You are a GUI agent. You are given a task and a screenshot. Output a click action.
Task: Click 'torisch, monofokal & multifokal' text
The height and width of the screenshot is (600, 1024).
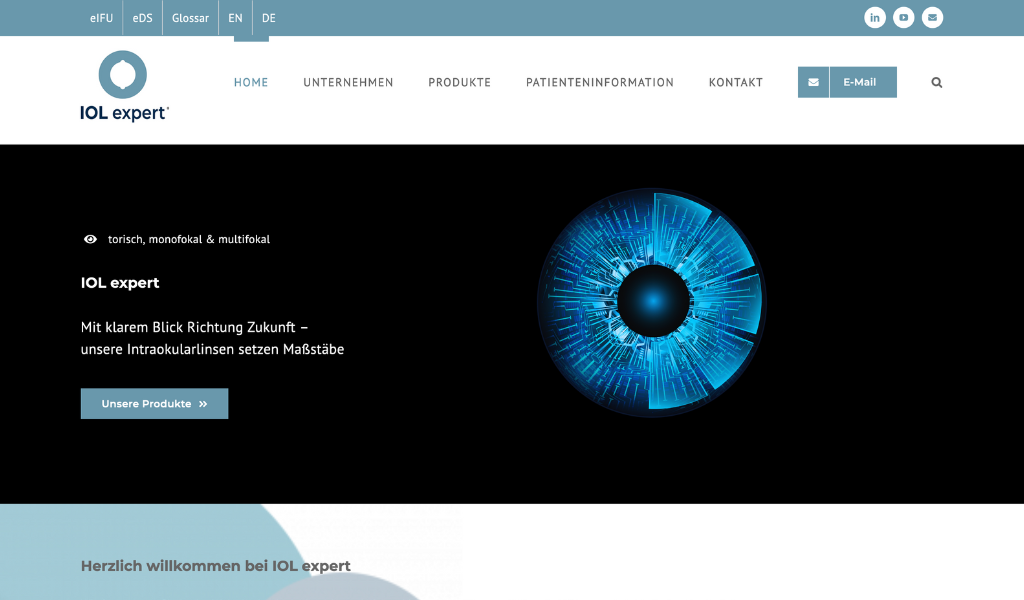(189, 240)
